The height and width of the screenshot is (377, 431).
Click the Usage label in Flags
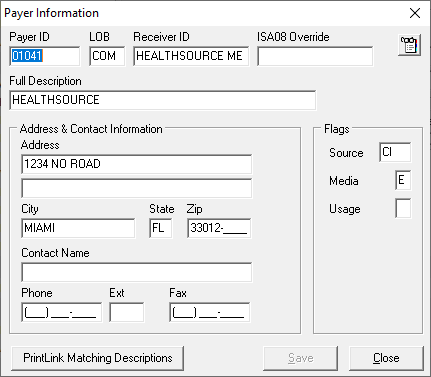[345, 209]
